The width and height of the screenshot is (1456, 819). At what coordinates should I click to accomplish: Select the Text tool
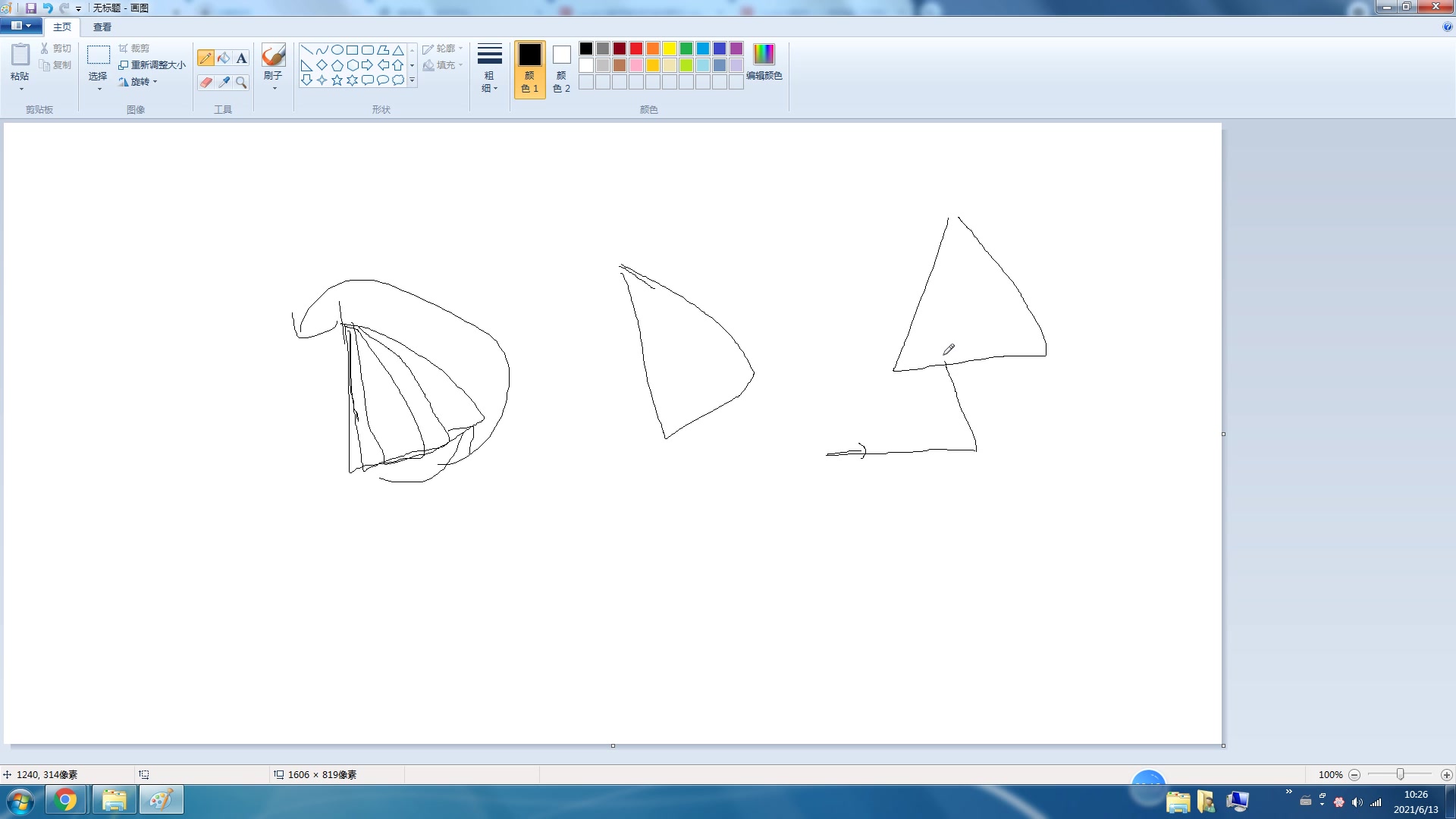pos(241,58)
